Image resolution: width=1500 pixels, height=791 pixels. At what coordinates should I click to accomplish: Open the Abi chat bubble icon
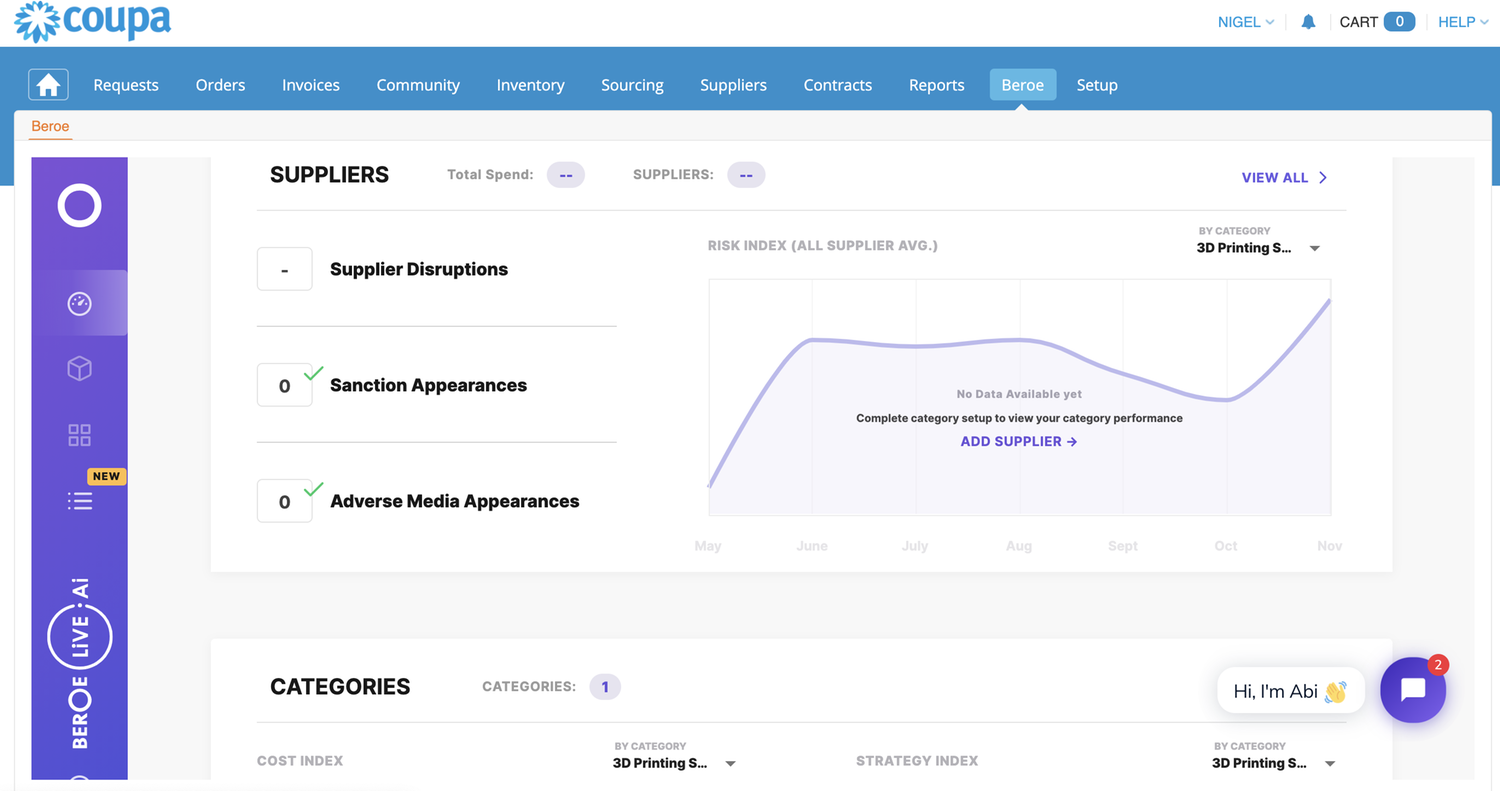pyautogui.click(x=1412, y=690)
